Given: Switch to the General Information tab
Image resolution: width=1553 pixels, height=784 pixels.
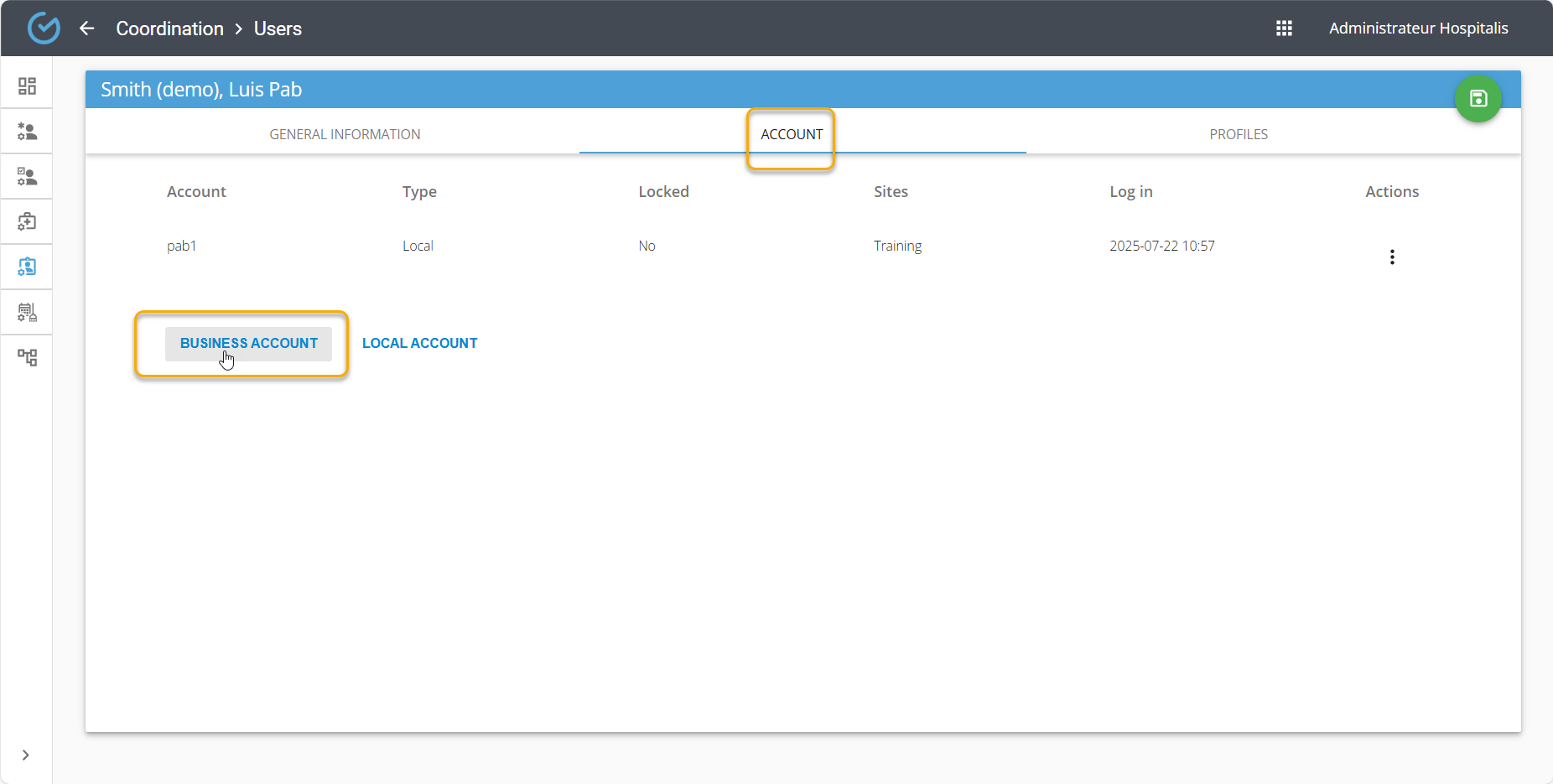Looking at the screenshot, I should pos(345,134).
